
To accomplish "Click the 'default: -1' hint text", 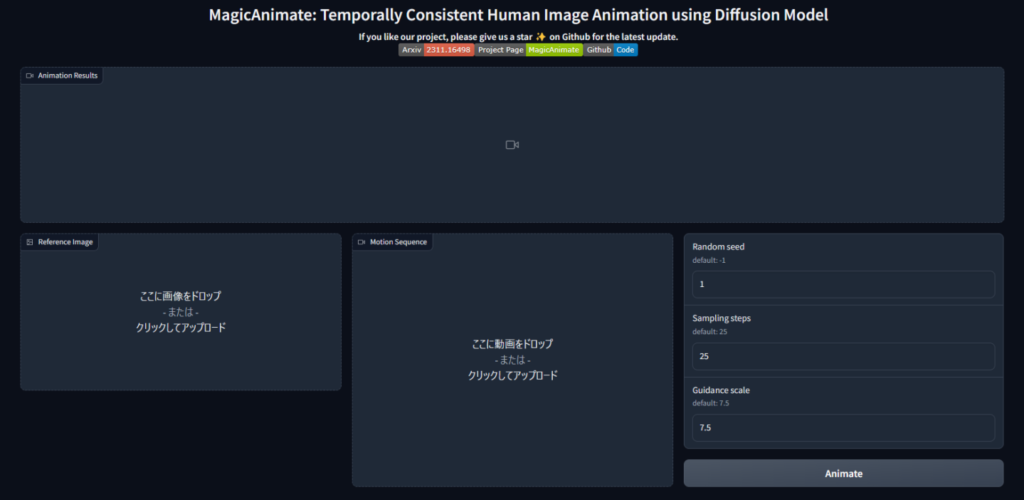I will point(709,260).
